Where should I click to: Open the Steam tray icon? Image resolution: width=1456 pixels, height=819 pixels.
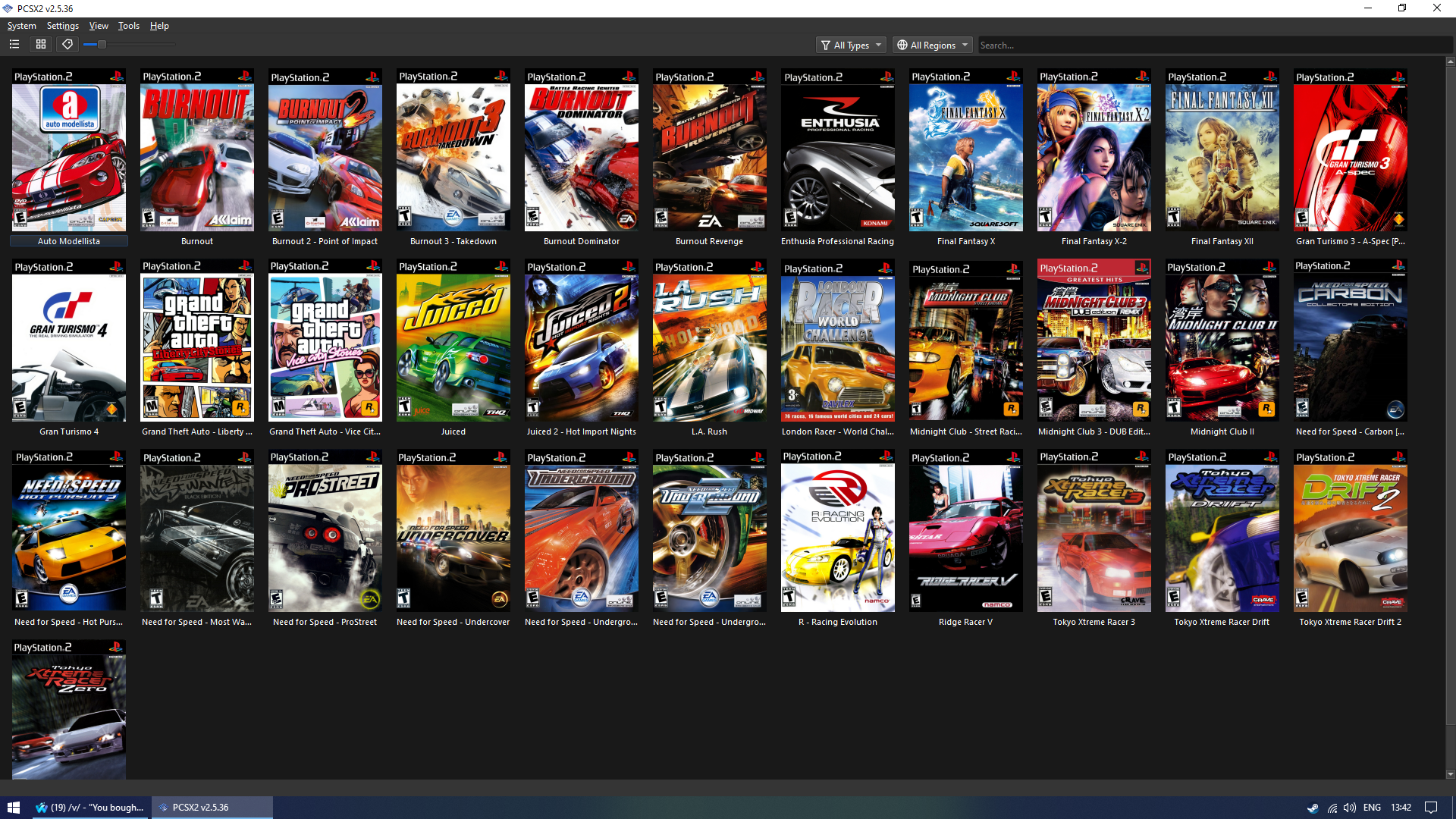pos(1313,808)
